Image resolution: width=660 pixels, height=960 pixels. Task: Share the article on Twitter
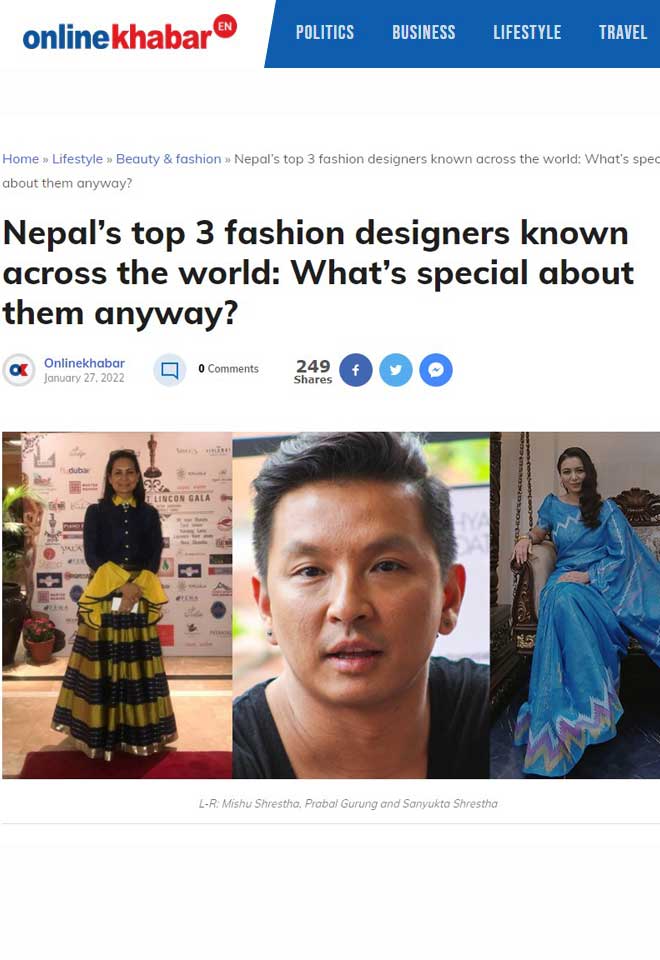(x=396, y=370)
